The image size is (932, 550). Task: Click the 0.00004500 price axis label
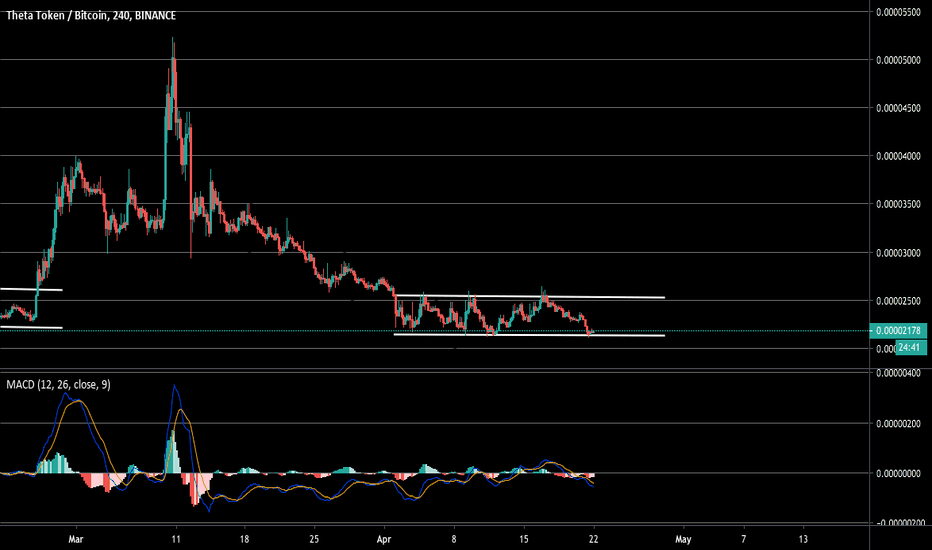click(898, 108)
